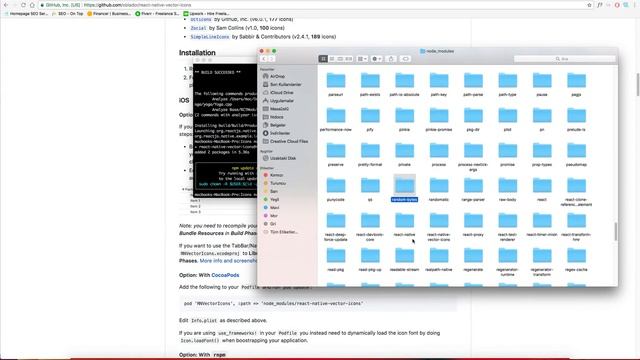Reload the browser page
Image resolution: width=640 pixels, height=360 pixels.
[x=23, y=5]
